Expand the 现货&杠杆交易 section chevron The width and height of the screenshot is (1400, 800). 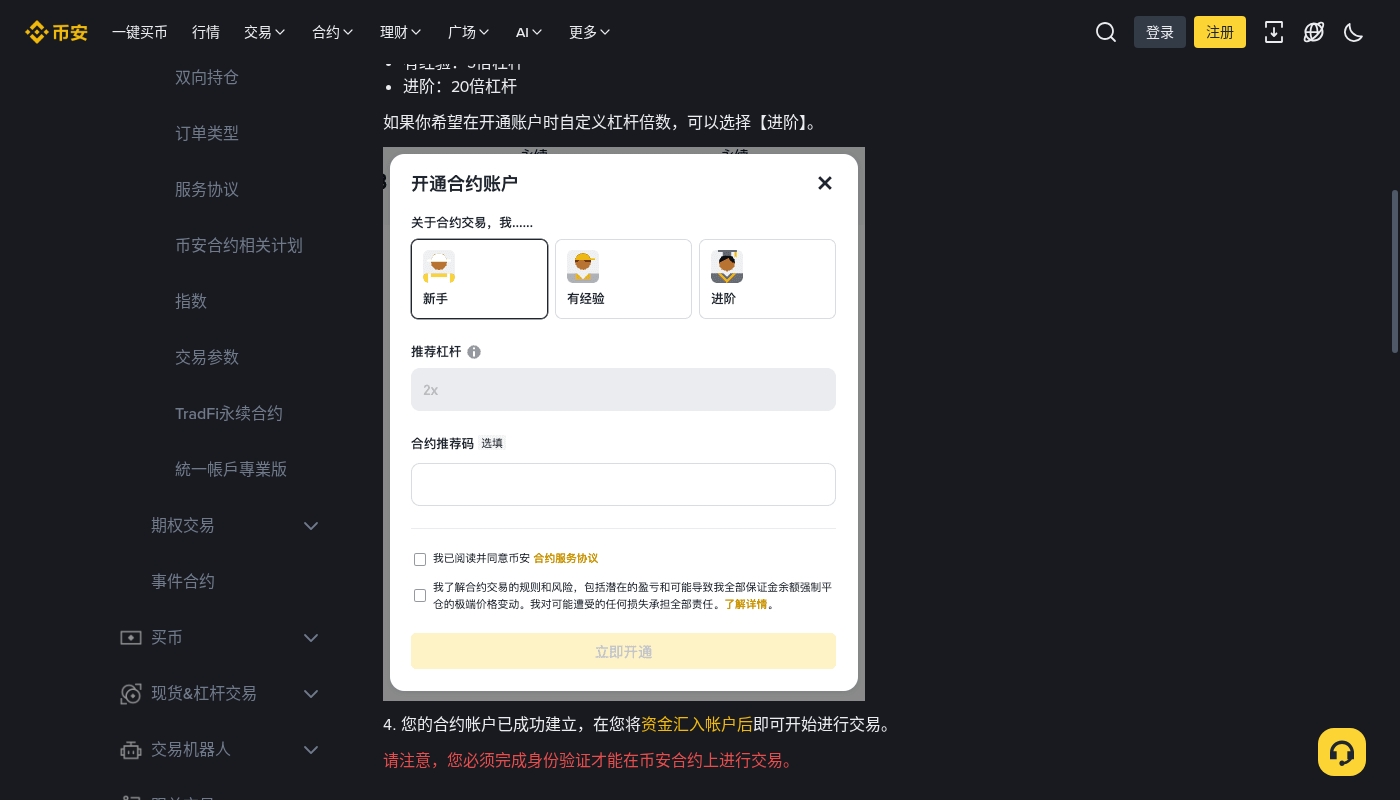pyautogui.click(x=311, y=693)
